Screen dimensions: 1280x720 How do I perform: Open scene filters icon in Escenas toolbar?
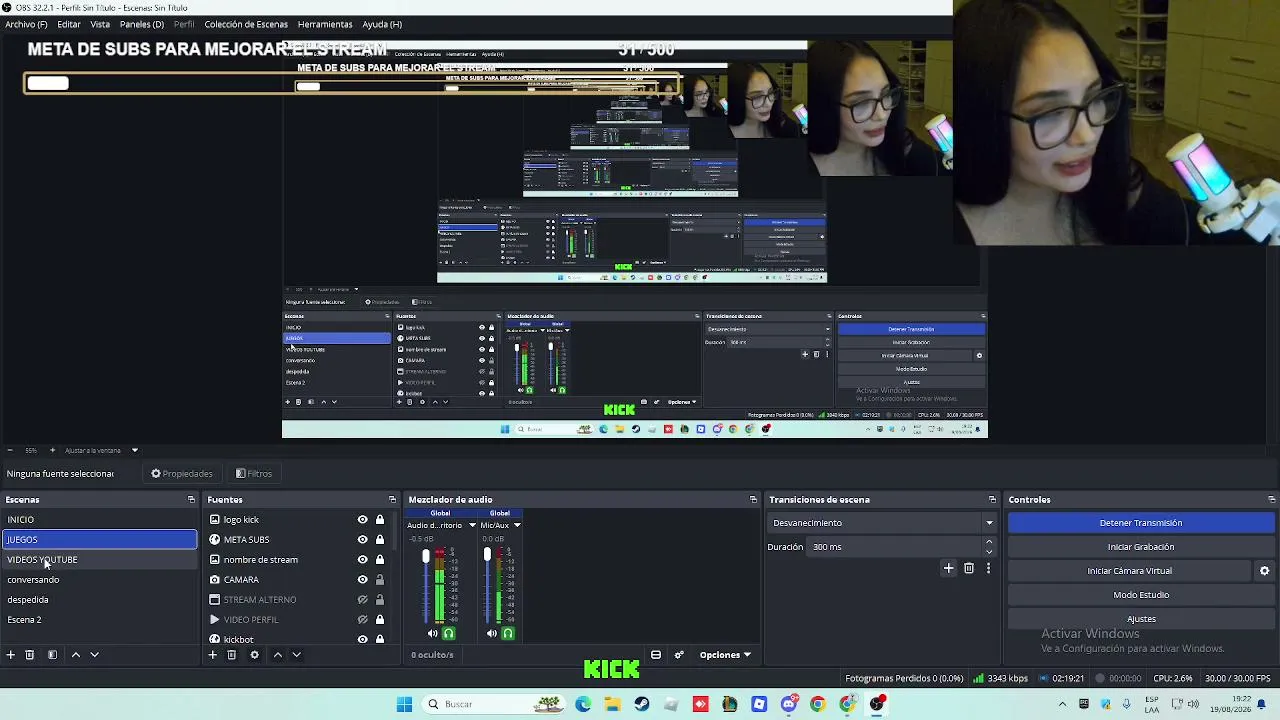[52, 655]
